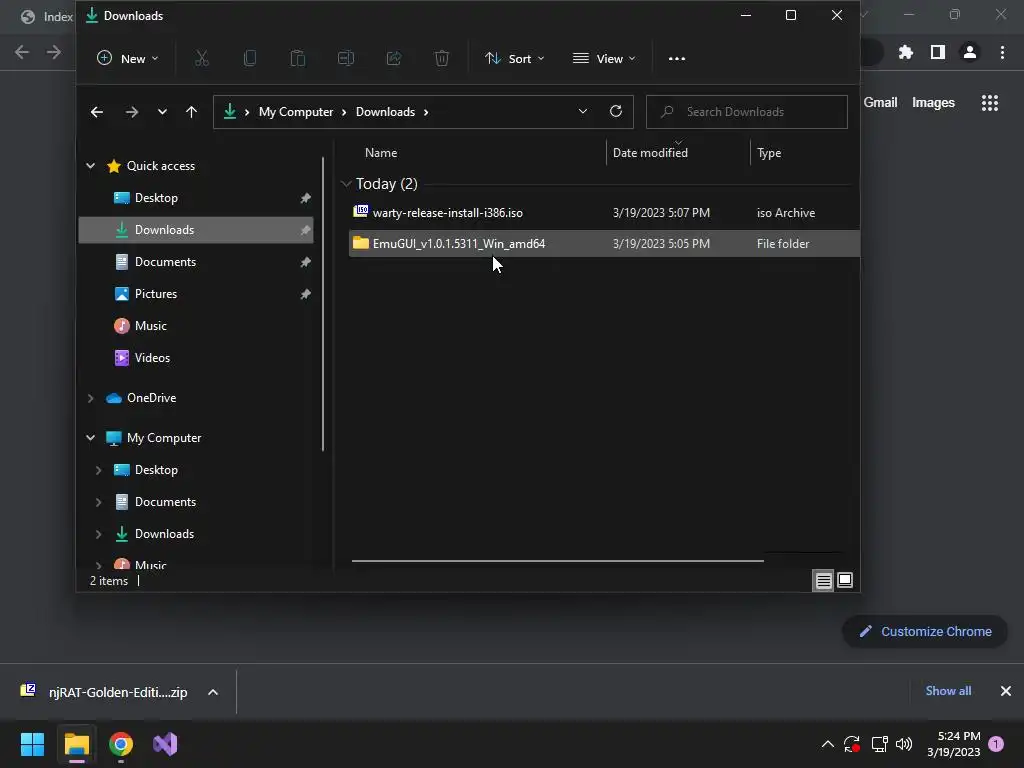Click the Gmail link in Chrome

pos(880,103)
